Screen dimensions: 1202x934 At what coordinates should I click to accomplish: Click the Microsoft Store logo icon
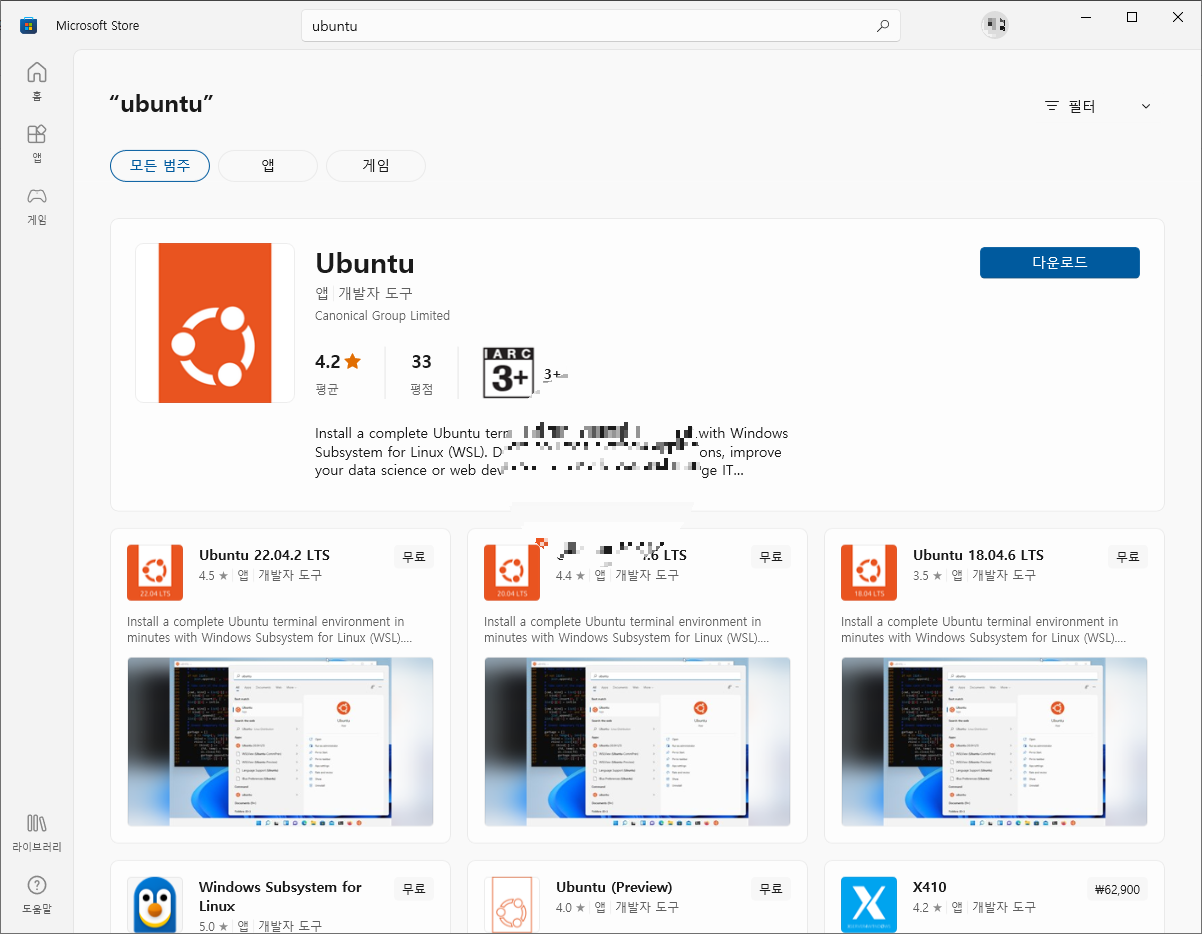(28, 25)
